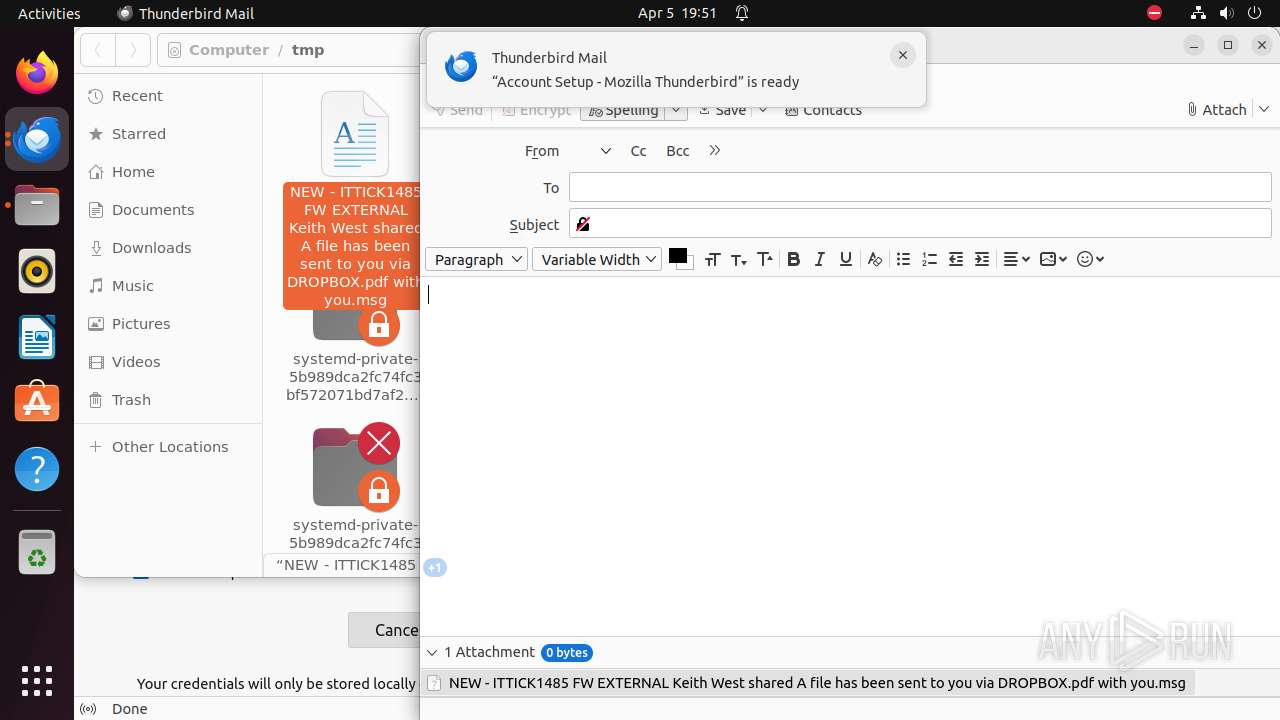The height and width of the screenshot is (720, 1280).
Task: Open the clock calendar Apr 5 19:51
Action: 677,13
